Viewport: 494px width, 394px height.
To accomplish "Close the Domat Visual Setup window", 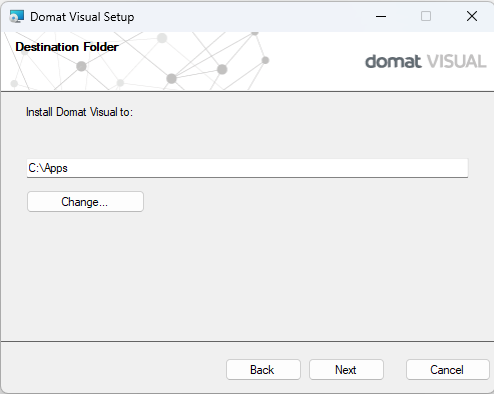I will click(472, 16).
